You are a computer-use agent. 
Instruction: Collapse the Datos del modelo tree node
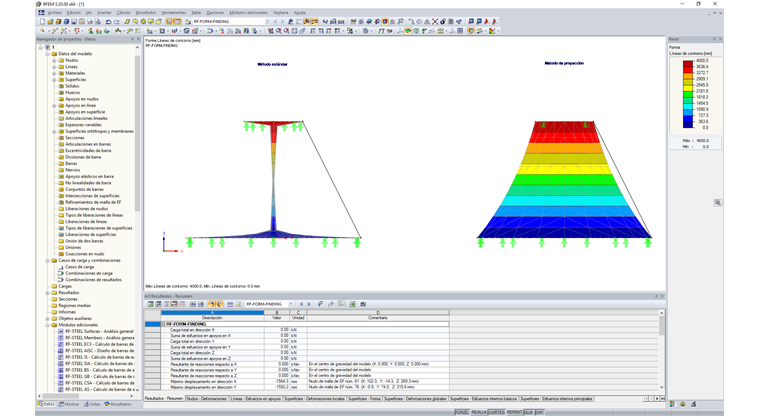pyautogui.click(x=48, y=54)
